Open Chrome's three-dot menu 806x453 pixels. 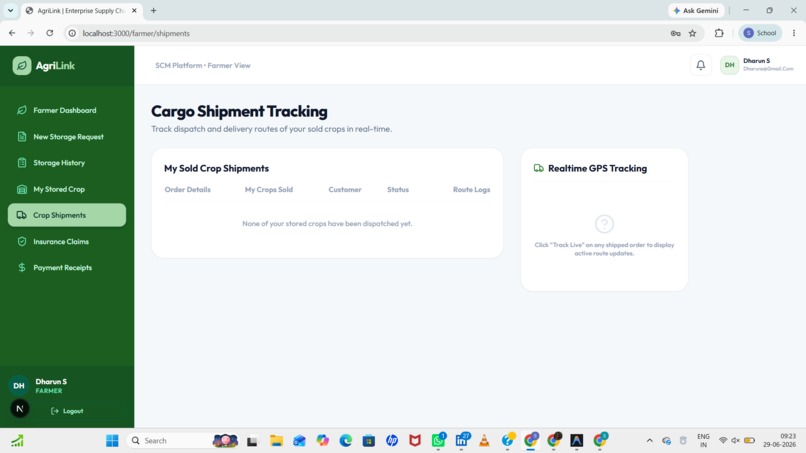[794, 33]
